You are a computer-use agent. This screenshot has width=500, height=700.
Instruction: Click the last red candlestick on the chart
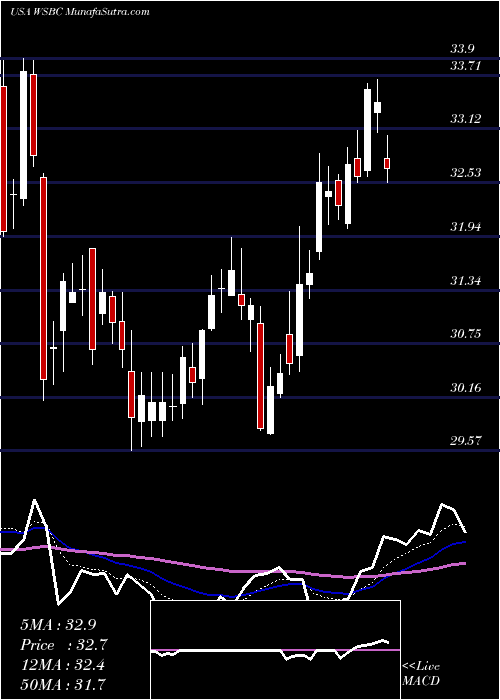(x=387, y=163)
